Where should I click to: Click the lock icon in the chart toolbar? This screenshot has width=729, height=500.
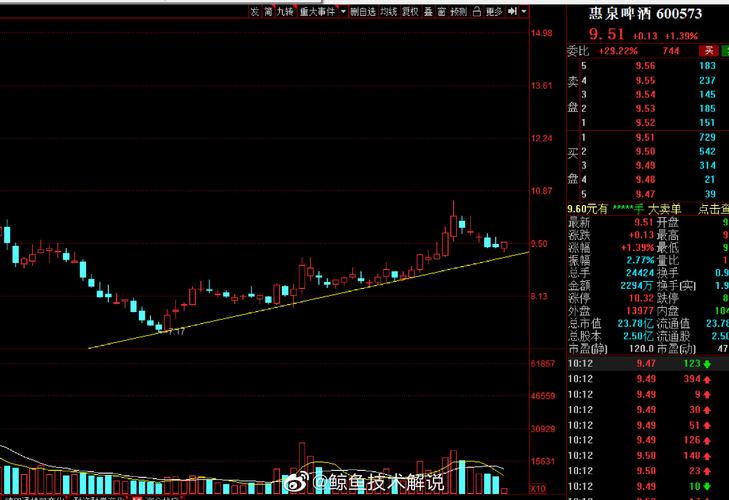click(x=477, y=12)
